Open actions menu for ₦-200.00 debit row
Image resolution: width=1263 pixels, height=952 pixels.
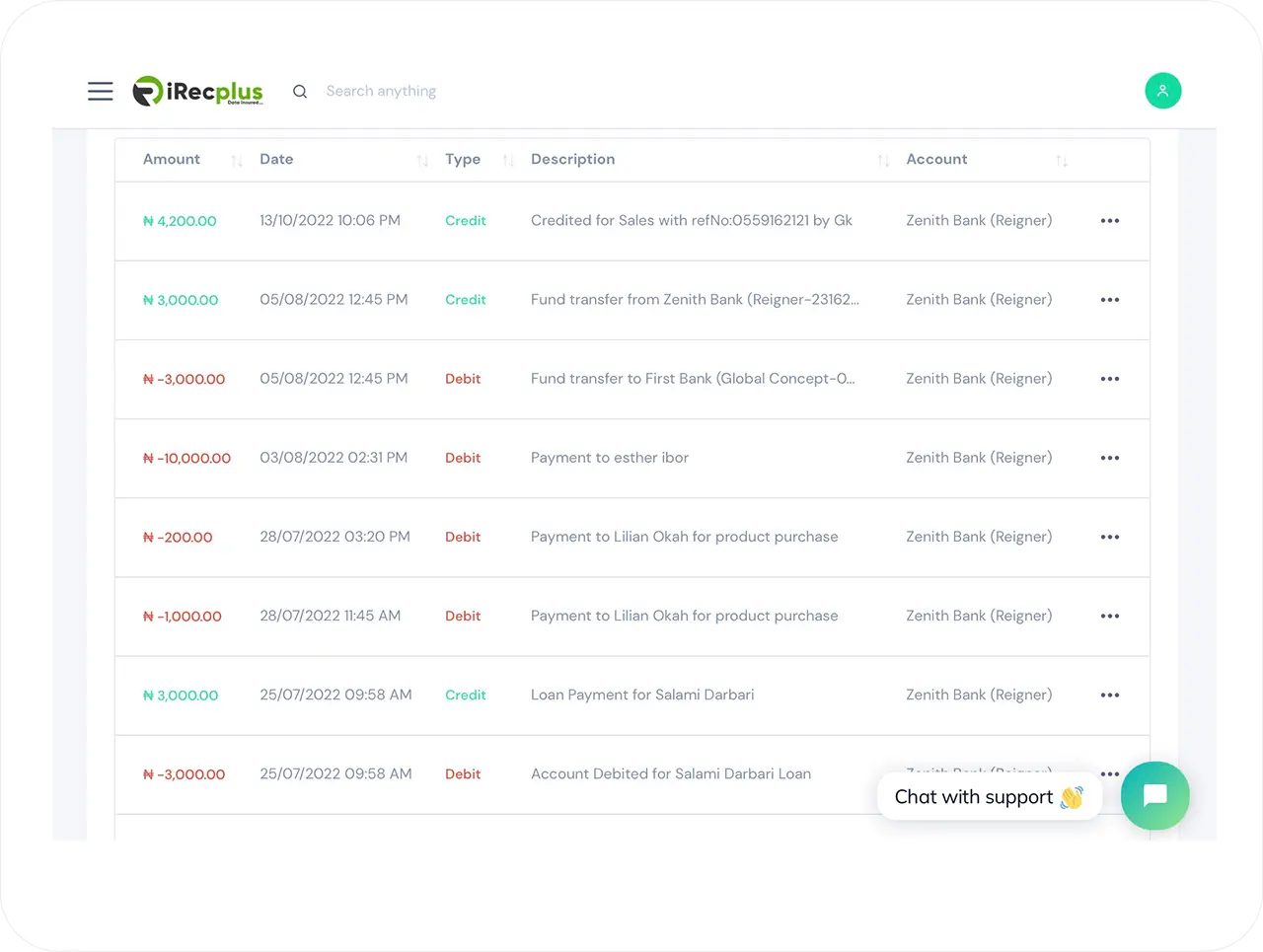click(1109, 538)
